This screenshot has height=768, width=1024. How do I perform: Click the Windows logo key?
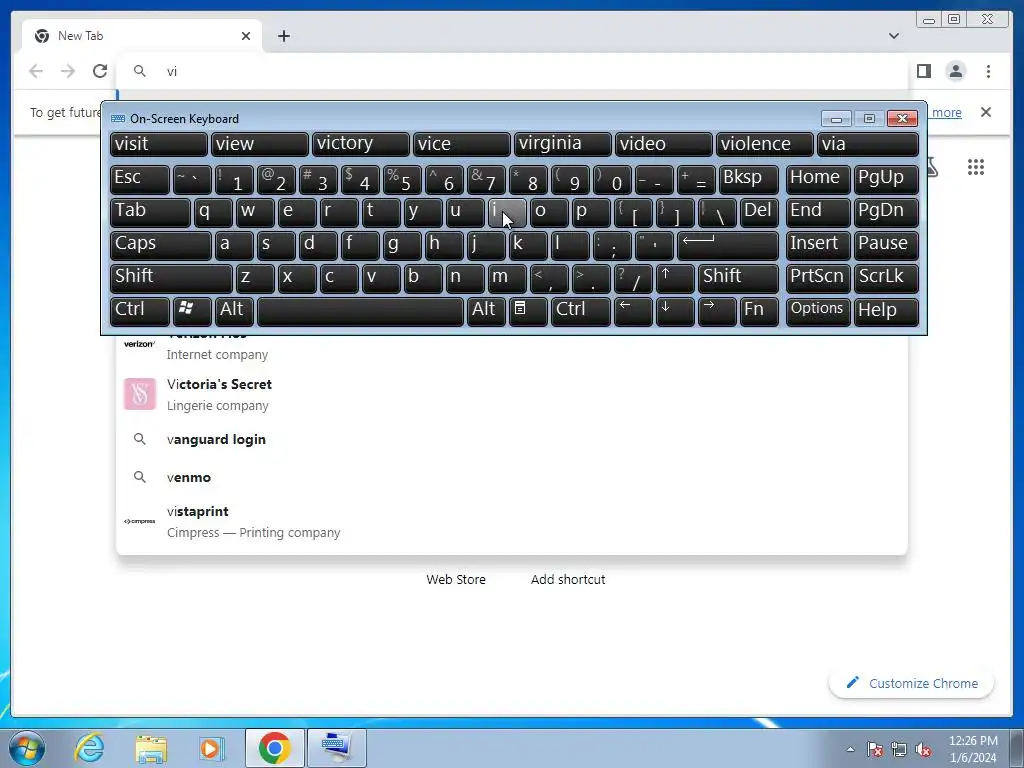(192, 312)
